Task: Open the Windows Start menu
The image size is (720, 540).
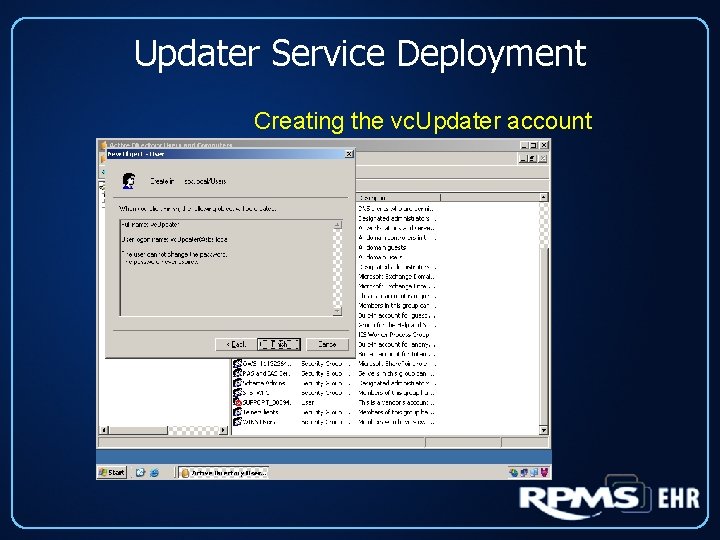Action: pyautogui.click(x=112, y=472)
